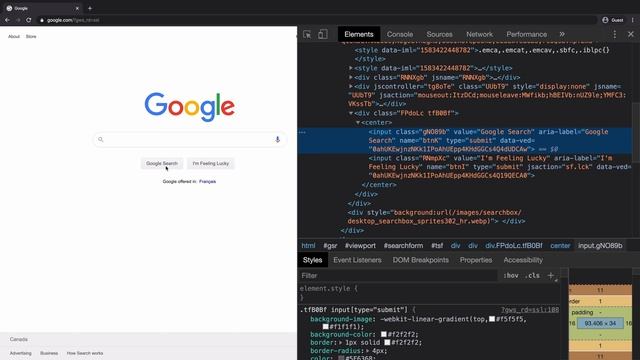Toggle the .cls class editor

point(532,276)
